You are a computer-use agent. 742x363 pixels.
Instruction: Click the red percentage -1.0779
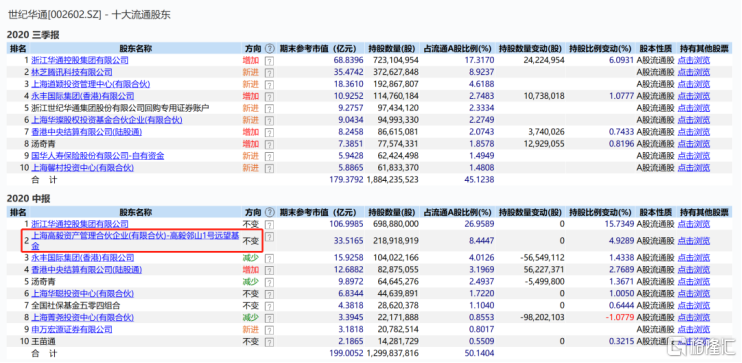point(621,317)
